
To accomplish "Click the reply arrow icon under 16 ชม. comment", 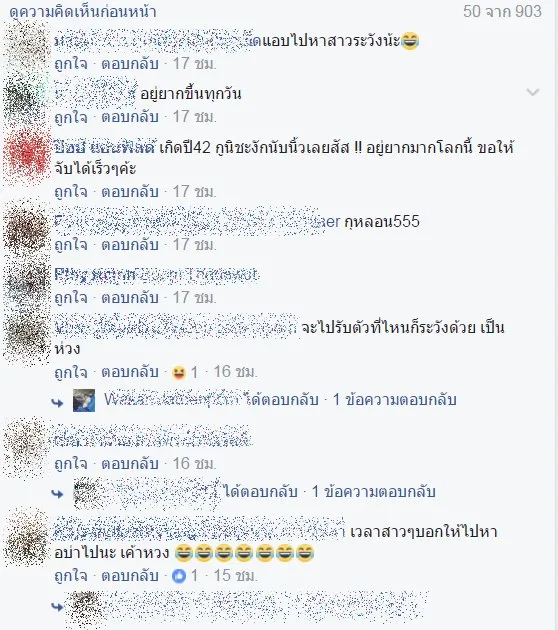I will pos(58,494).
